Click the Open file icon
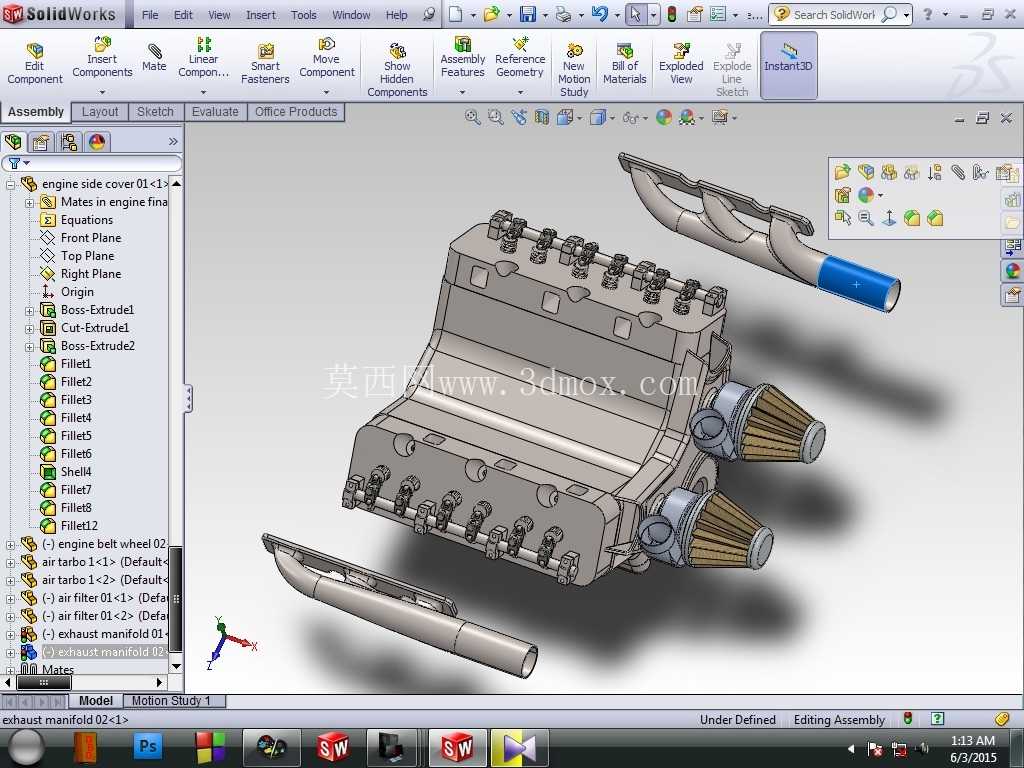 492,14
